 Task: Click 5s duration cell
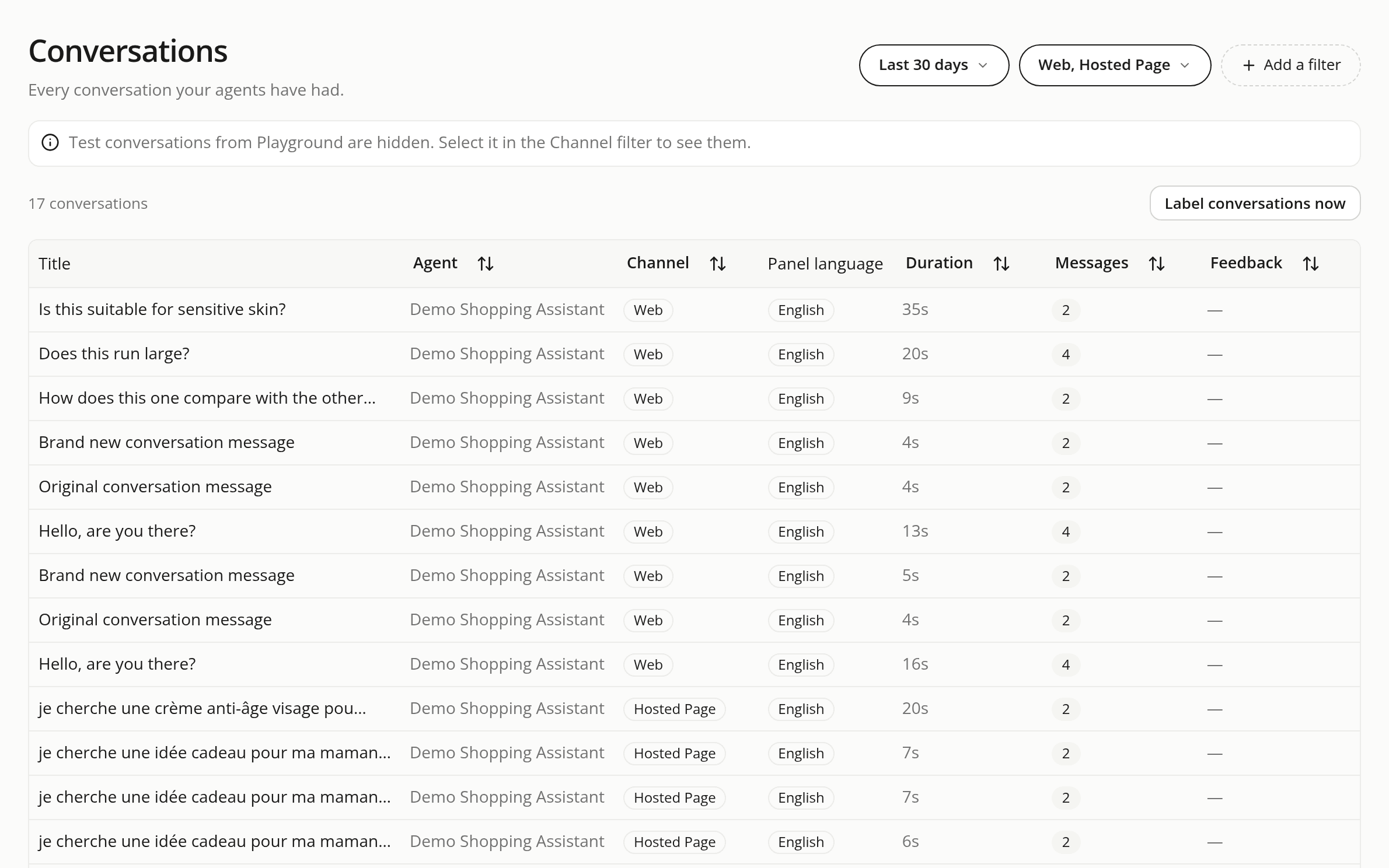[910, 575]
